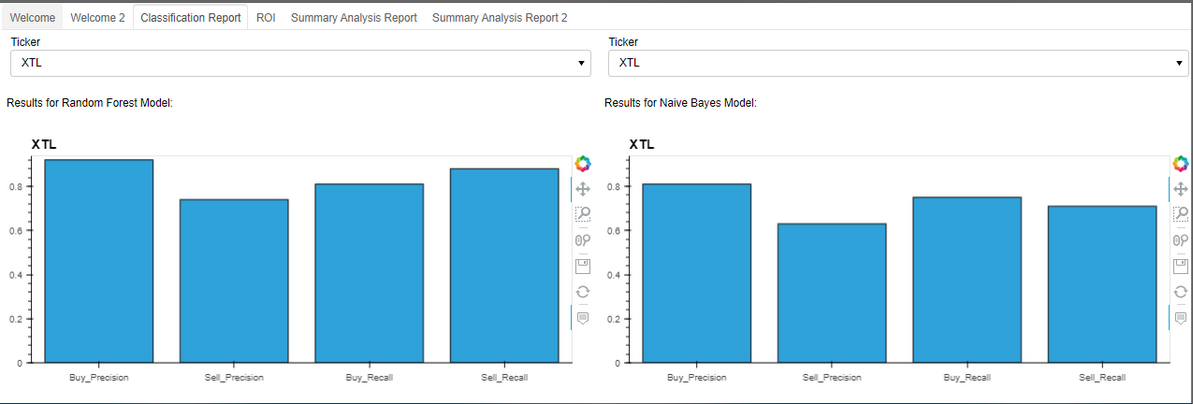The width and height of the screenshot is (1193, 404).
Task: Click Sell_Recall bar in Naive Bayes chart
Action: pyautogui.click(x=1102, y=285)
